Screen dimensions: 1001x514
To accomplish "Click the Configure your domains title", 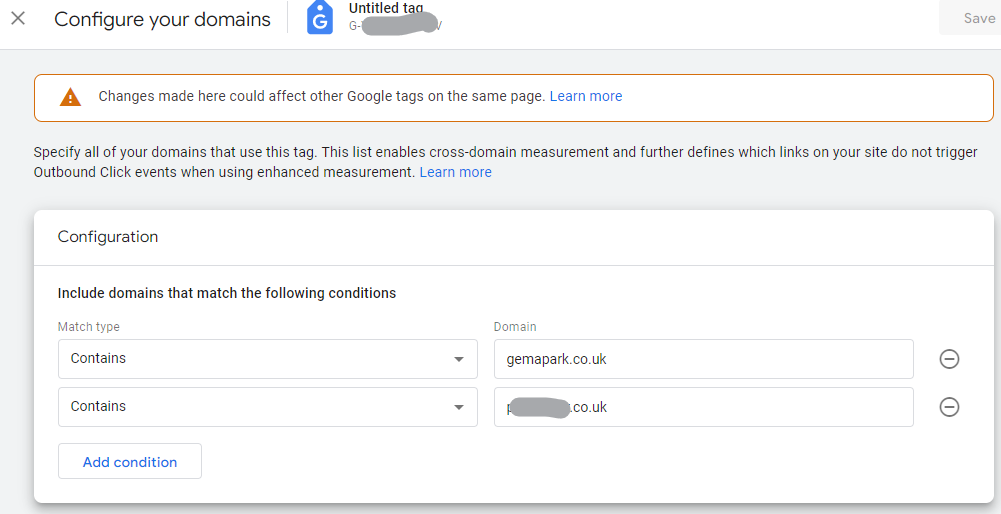I will [162, 20].
